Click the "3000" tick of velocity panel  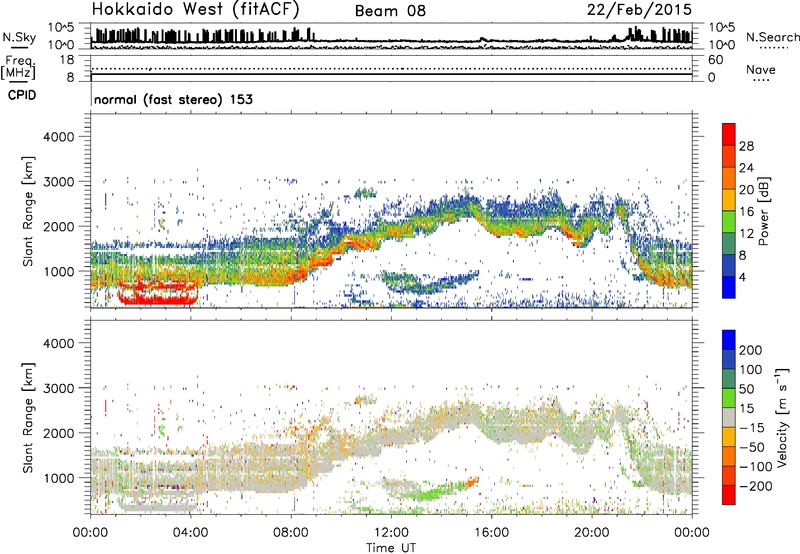(58, 388)
